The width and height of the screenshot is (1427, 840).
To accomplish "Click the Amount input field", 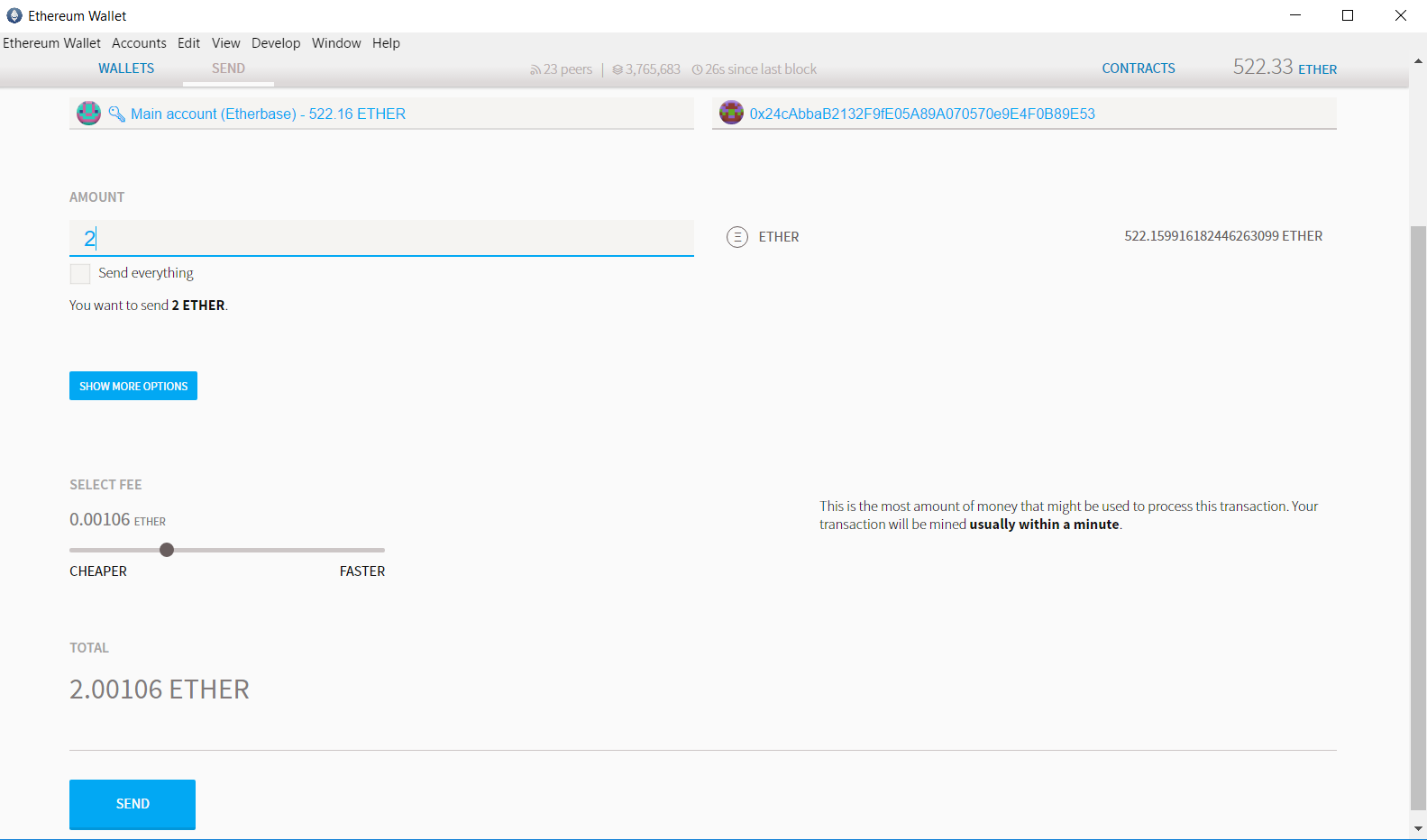I will pos(381,238).
